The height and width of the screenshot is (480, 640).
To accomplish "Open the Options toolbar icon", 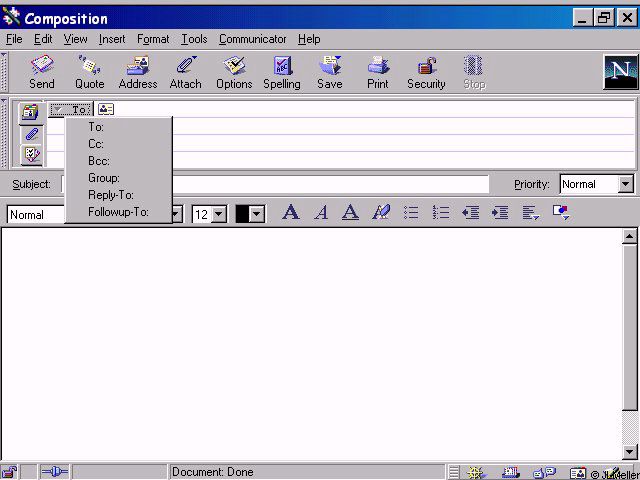I will [234, 72].
